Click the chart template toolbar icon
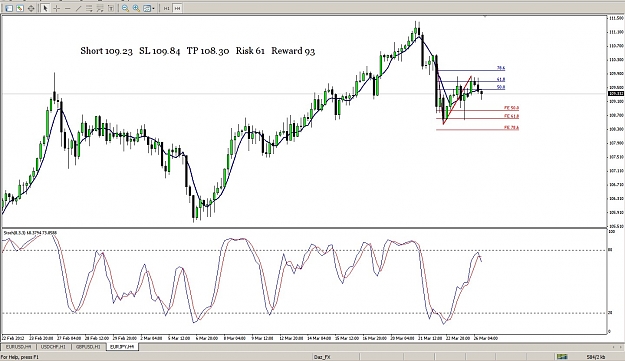 [147, 8]
